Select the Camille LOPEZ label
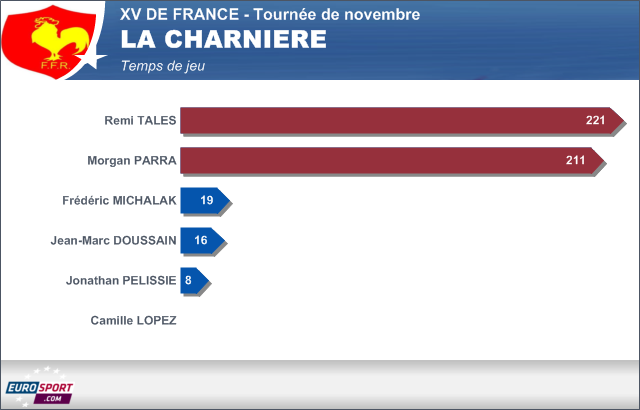 133,321
